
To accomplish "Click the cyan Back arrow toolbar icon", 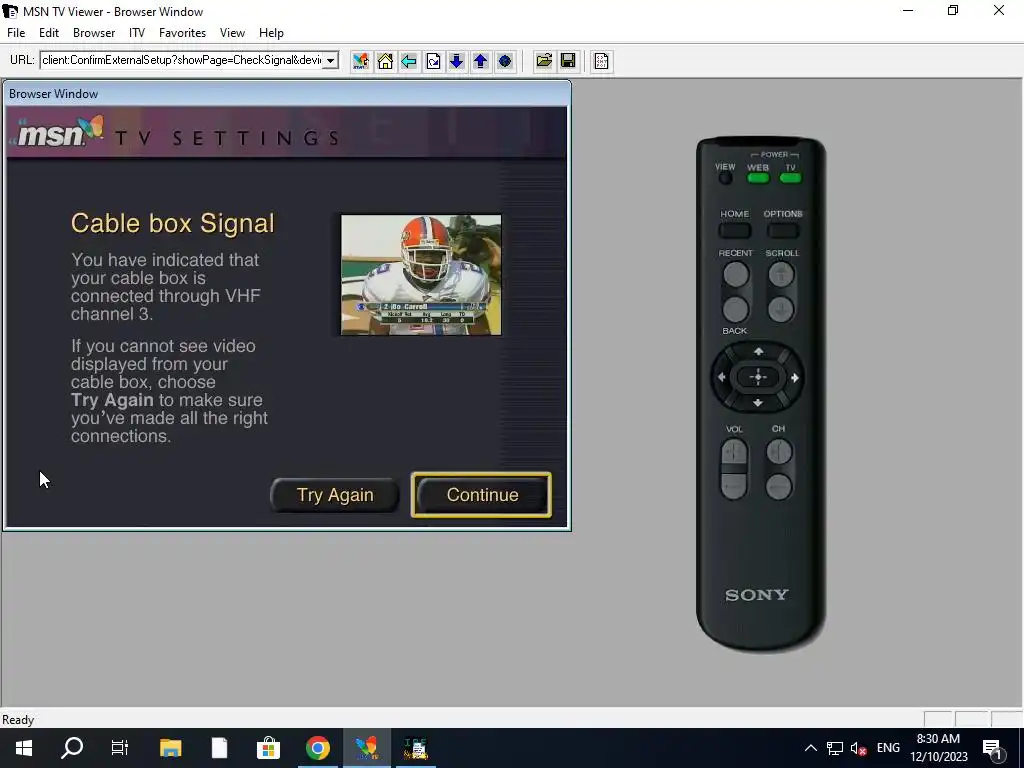I will tap(409, 61).
